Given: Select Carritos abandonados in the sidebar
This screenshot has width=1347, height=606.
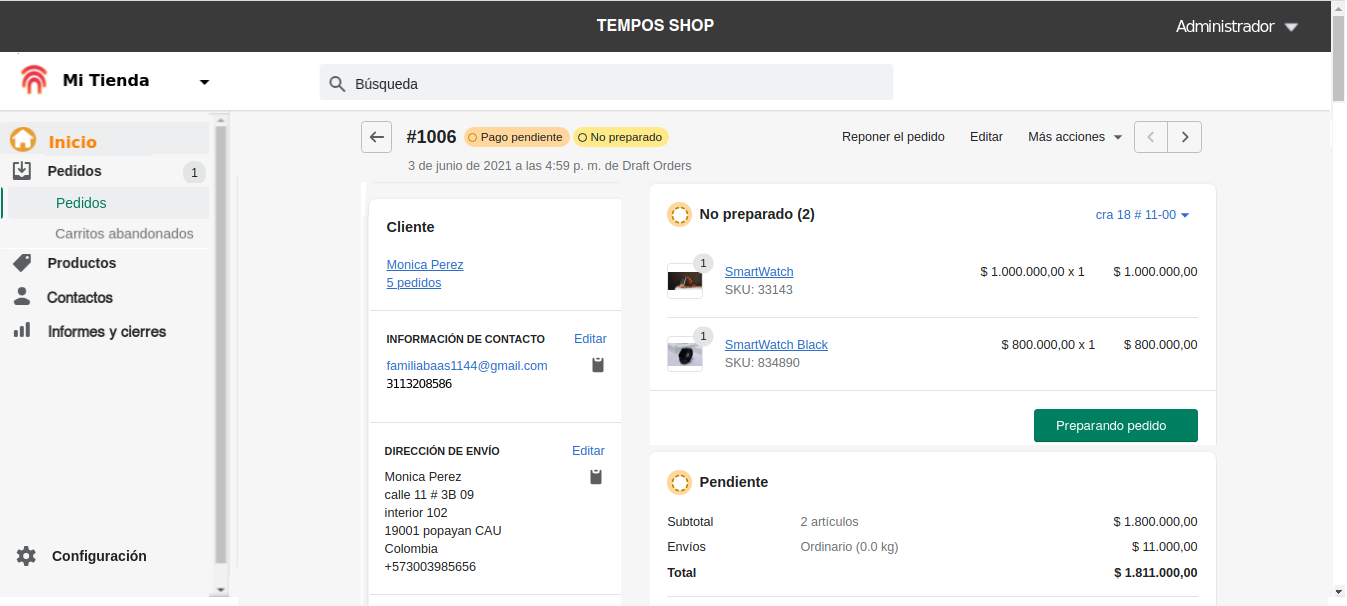Looking at the screenshot, I should pos(124,233).
